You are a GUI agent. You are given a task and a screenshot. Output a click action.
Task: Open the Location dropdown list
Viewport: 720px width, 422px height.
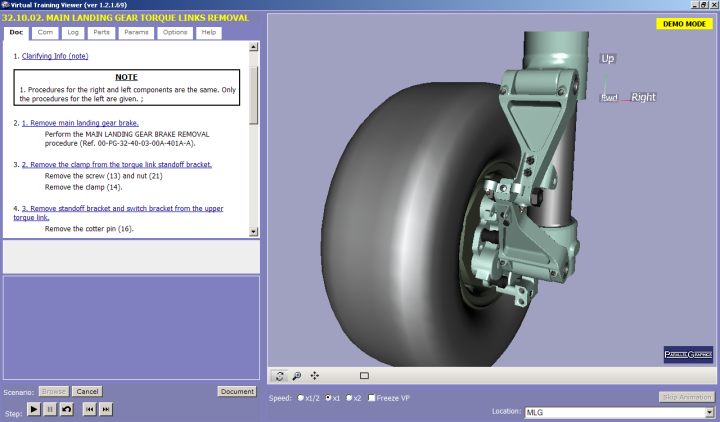click(710, 411)
